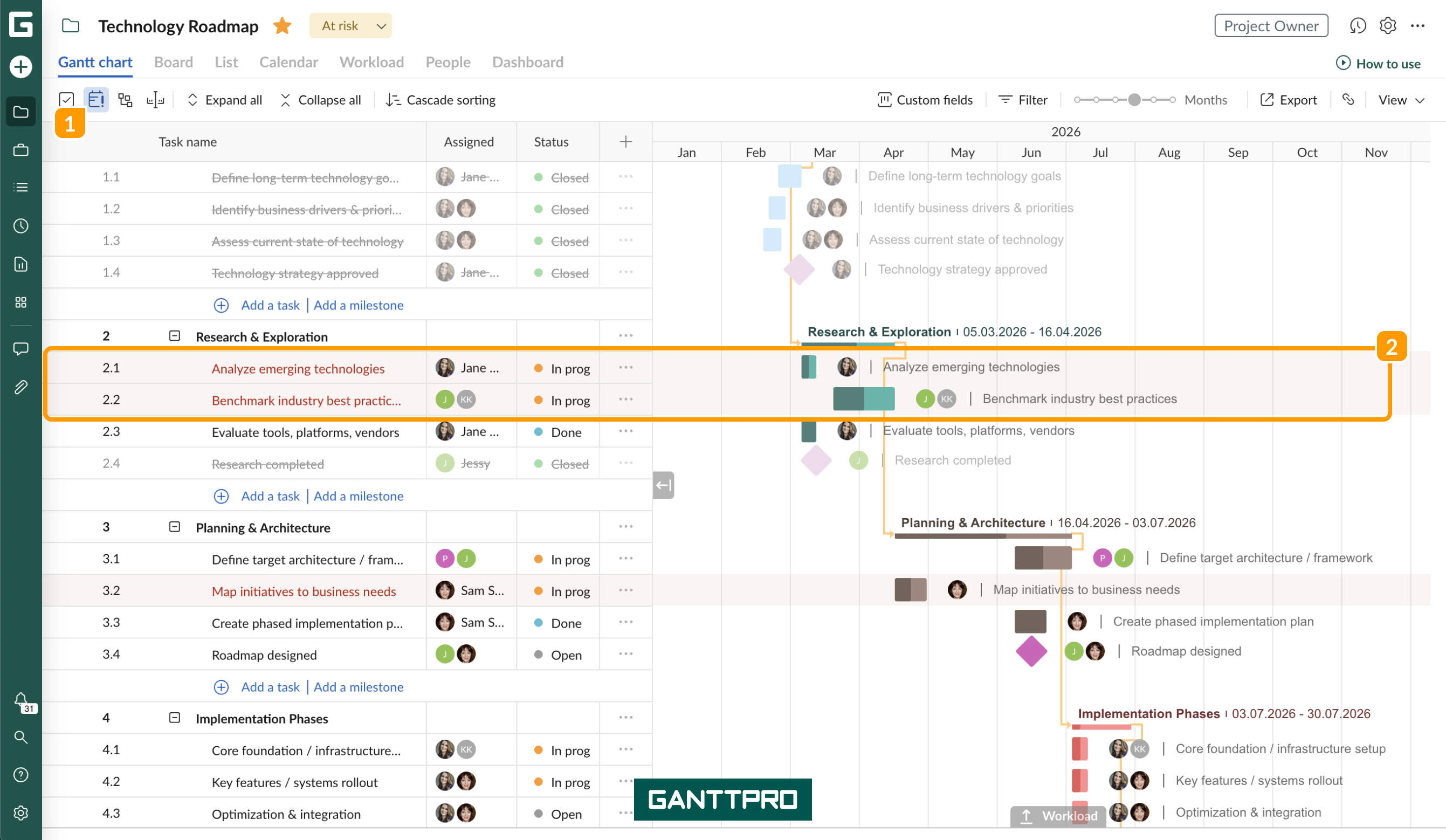Switch to the Board tab
This screenshot has width=1446, height=840.
[173, 62]
